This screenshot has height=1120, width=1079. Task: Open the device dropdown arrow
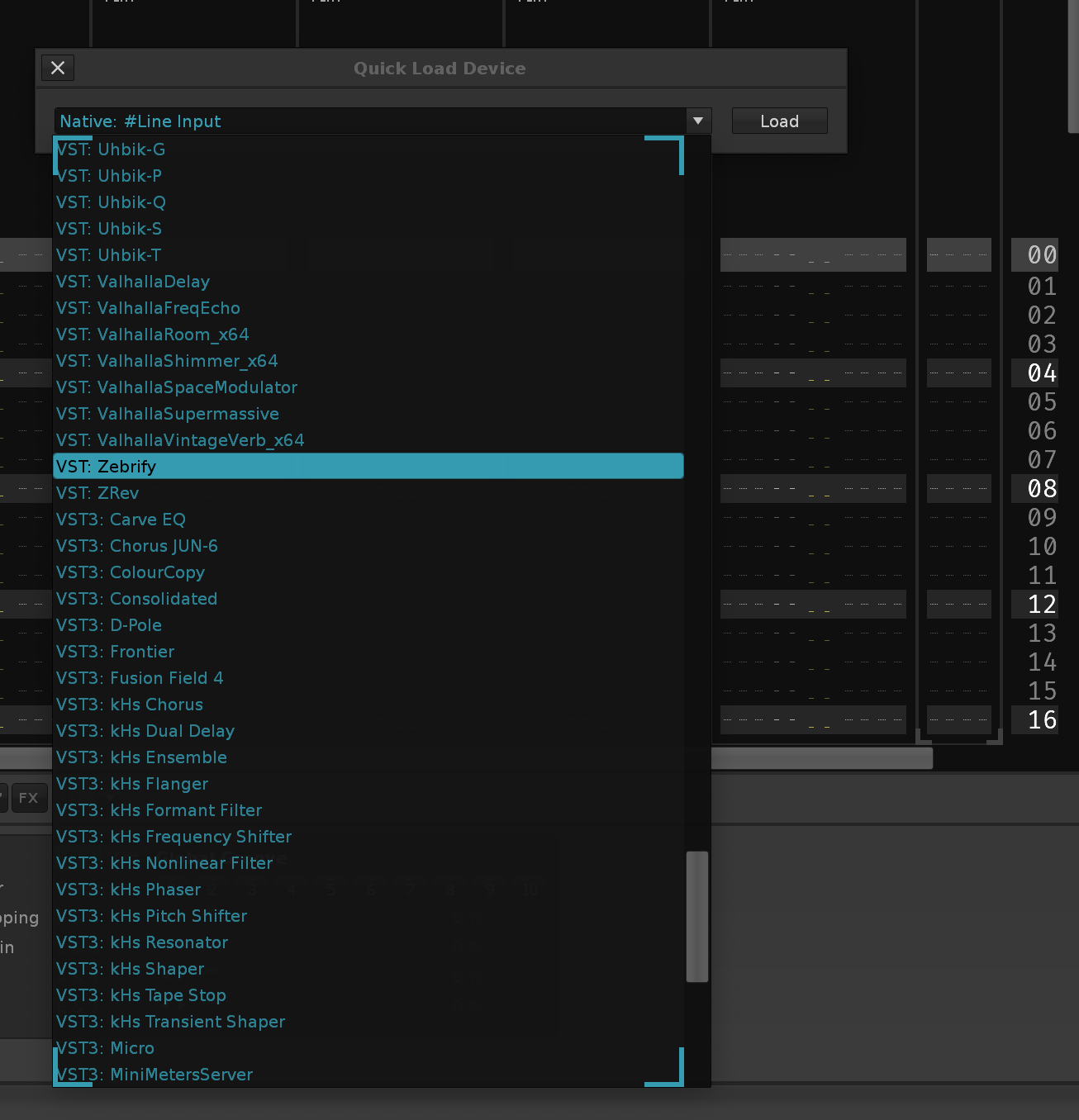pos(698,121)
